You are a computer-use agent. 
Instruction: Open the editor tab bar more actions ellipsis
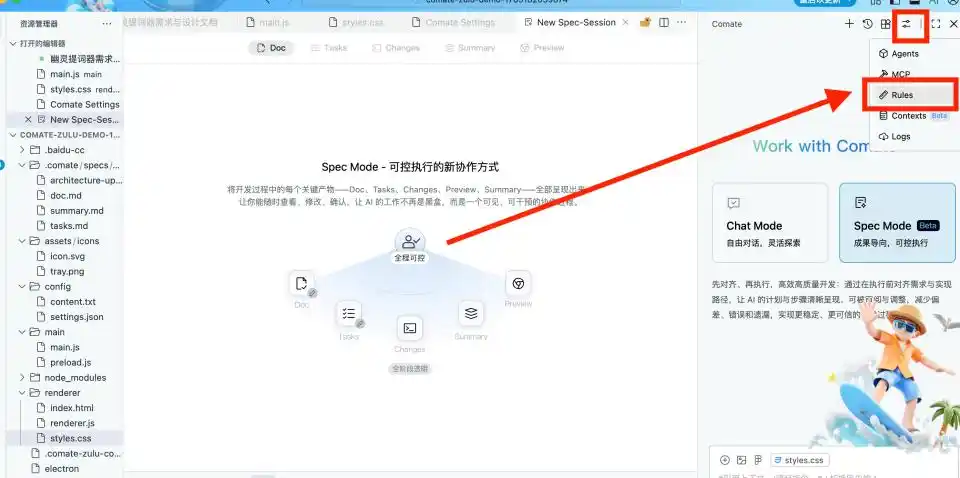coord(682,23)
